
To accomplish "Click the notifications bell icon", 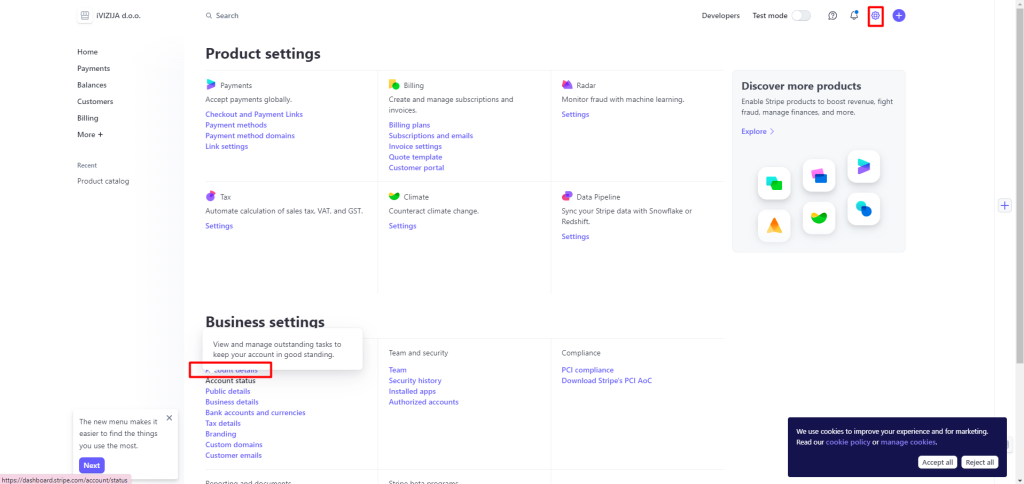I will click(854, 16).
